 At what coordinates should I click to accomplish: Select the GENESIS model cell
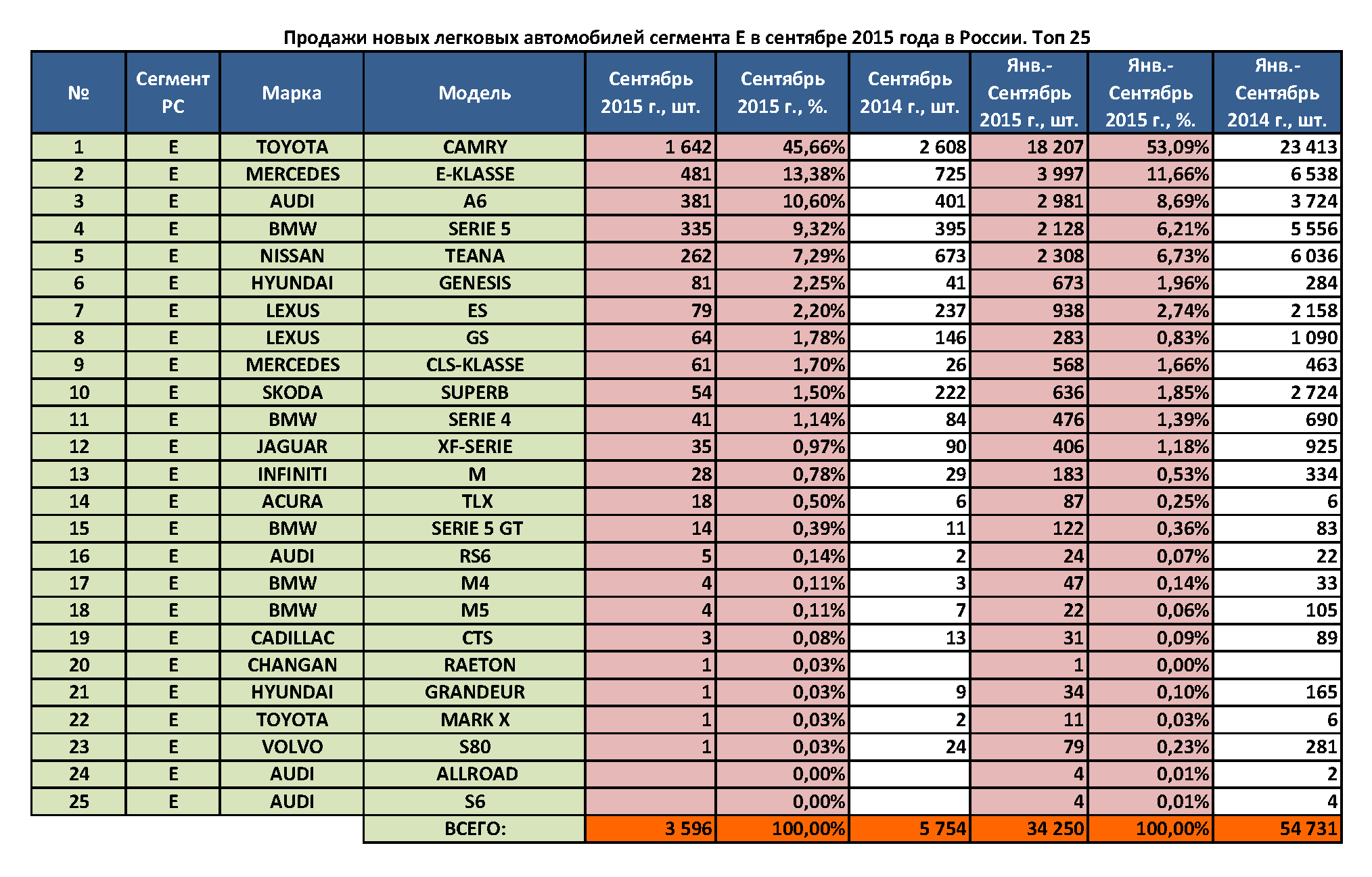tap(474, 283)
